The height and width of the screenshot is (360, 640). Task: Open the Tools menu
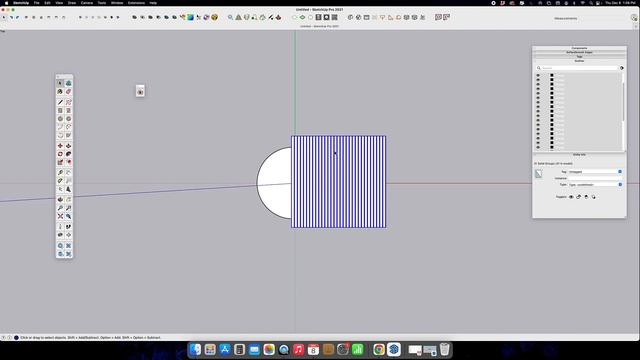click(102, 3)
